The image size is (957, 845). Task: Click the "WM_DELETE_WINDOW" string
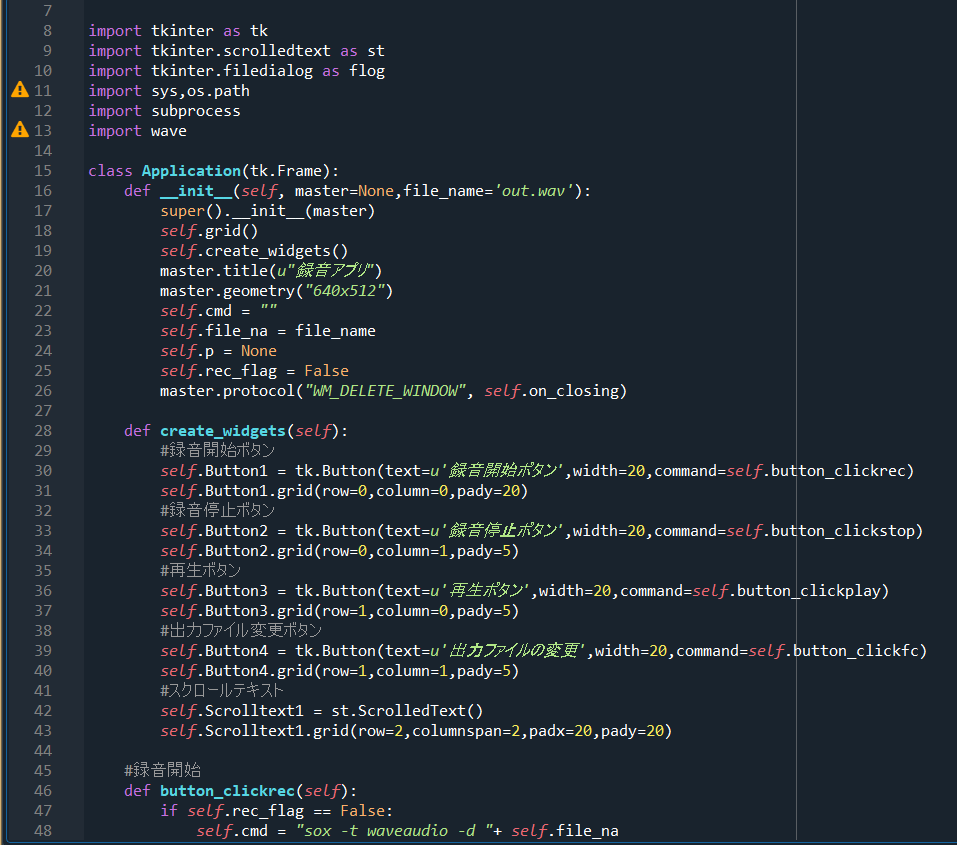[385, 391]
